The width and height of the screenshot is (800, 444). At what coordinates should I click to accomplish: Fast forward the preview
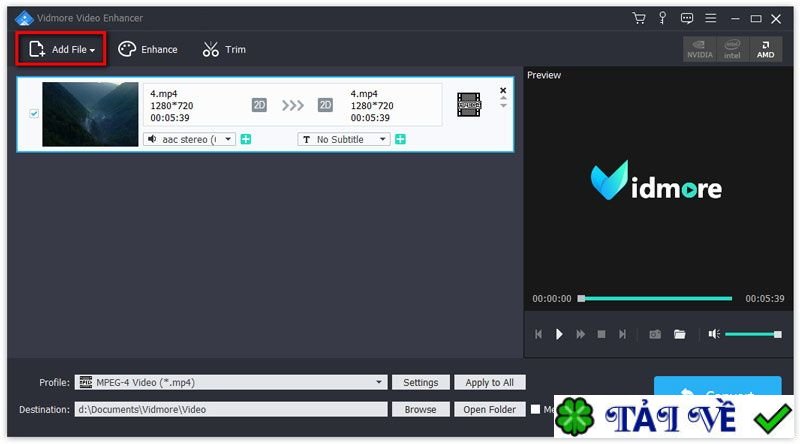click(580, 334)
